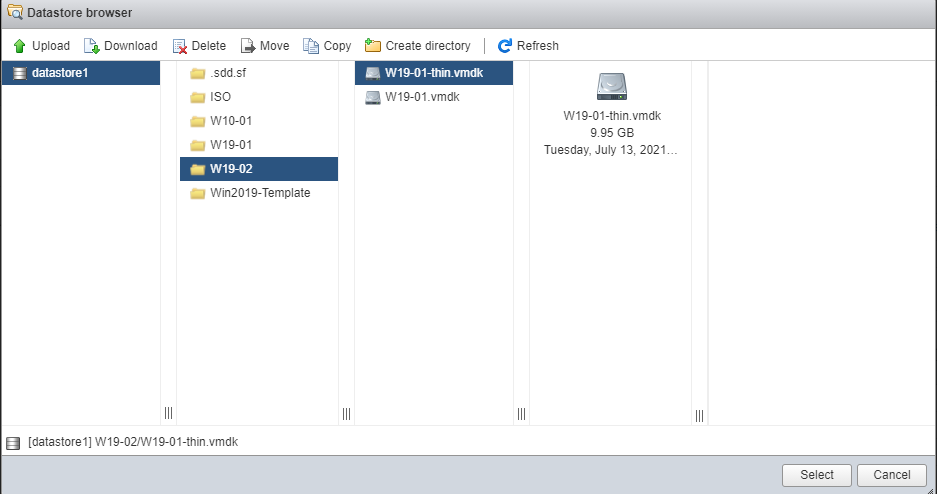The height and width of the screenshot is (494, 937).
Task: Click the Download label in toolbar
Action: (131, 46)
